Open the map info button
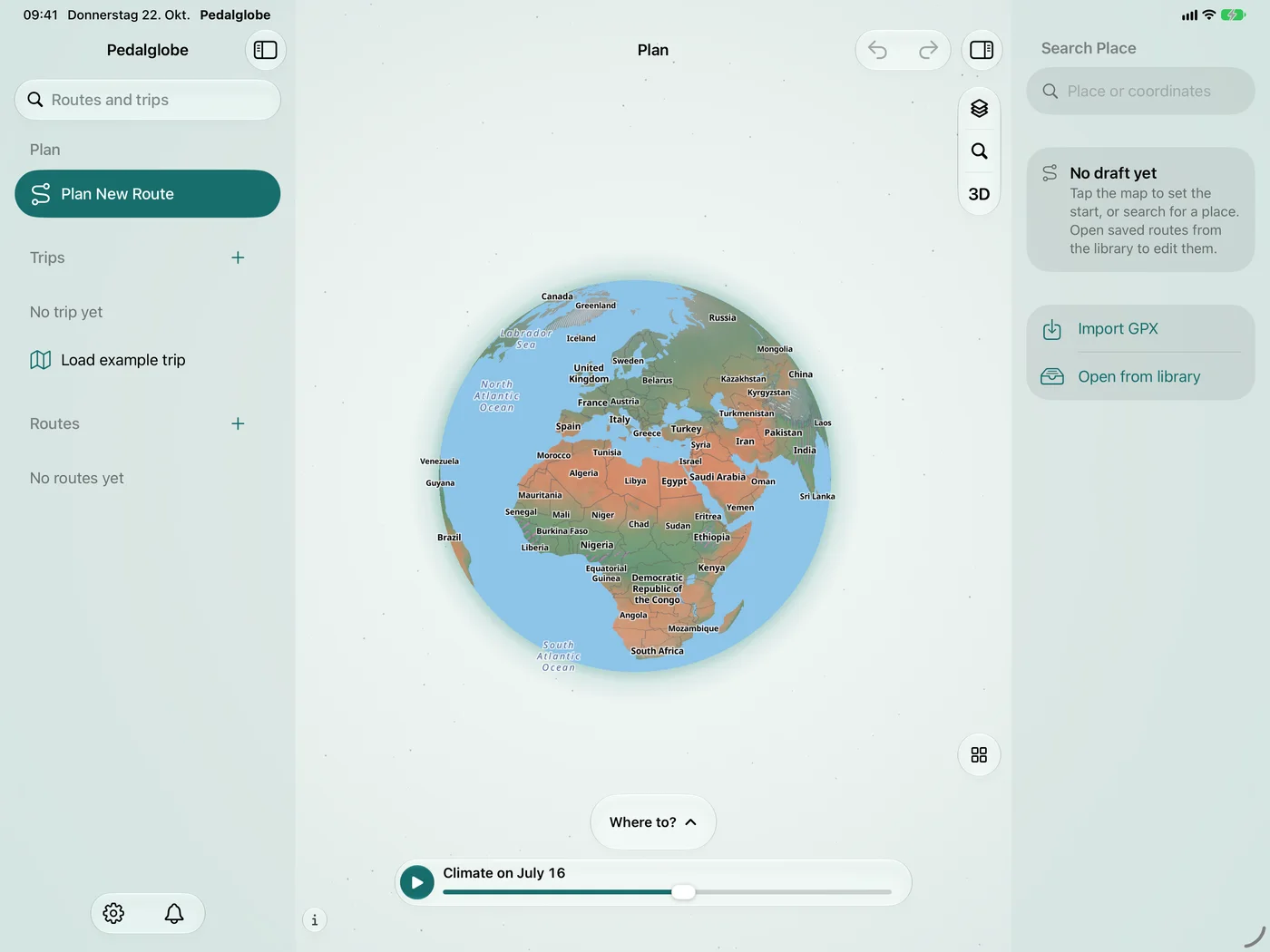This screenshot has width=1270, height=952. (x=315, y=920)
